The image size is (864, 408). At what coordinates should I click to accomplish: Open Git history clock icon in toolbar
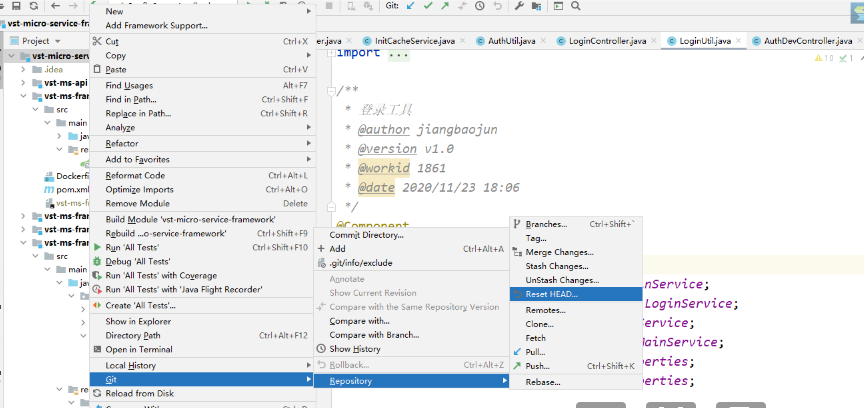pos(478,6)
